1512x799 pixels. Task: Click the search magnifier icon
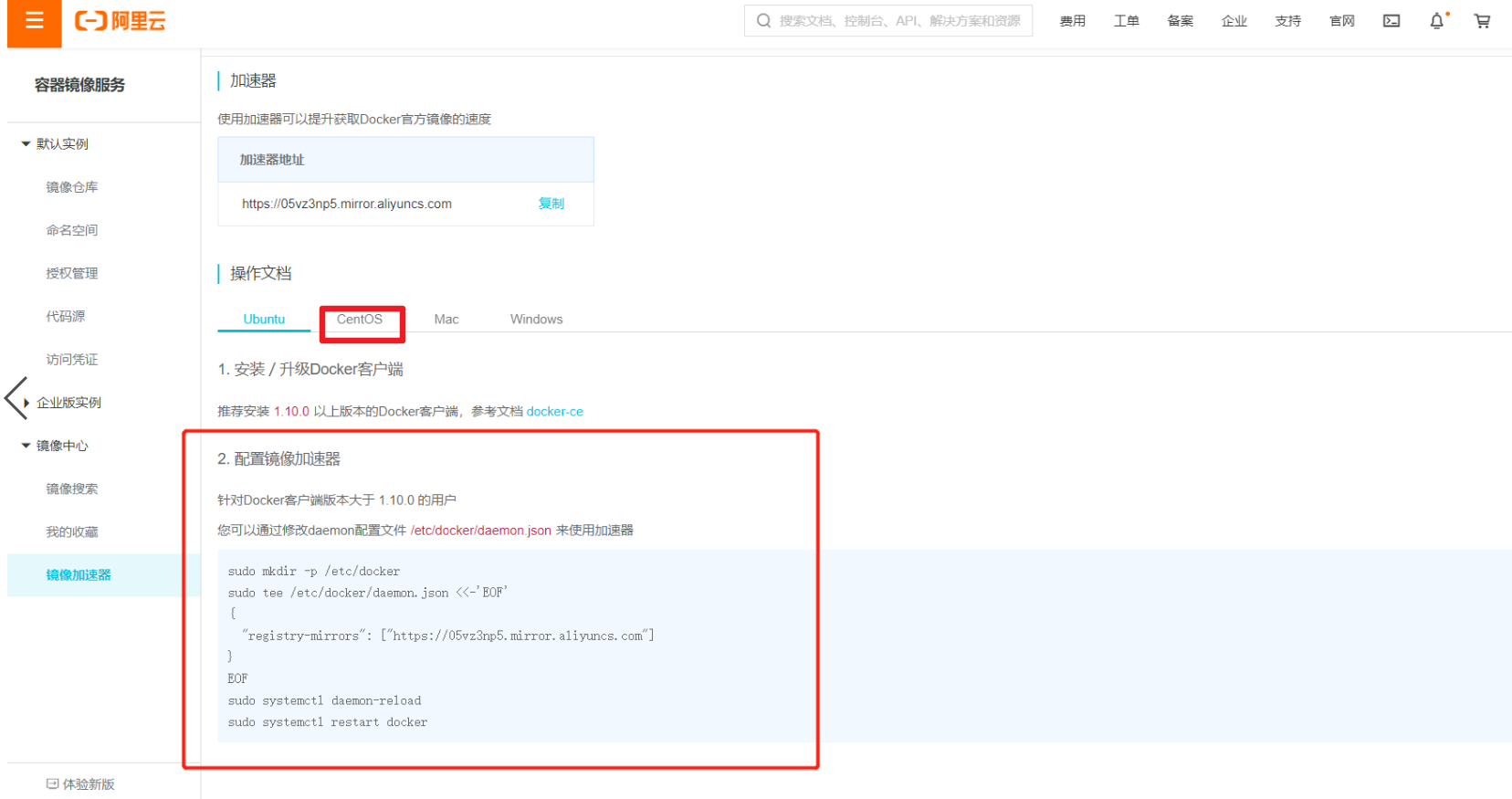coord(763,21)
